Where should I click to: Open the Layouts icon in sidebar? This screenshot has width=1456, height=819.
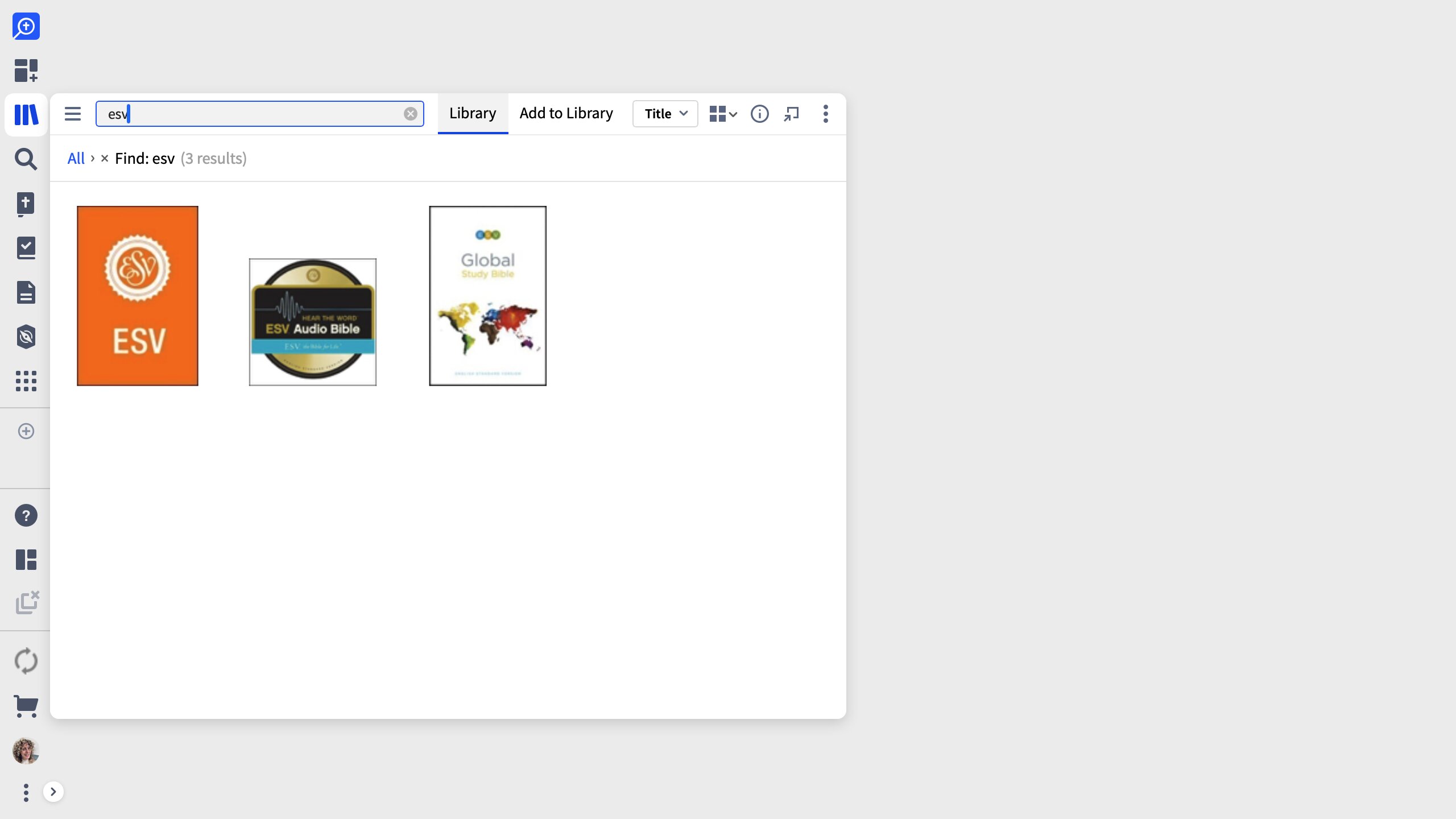tap(26, 560)
